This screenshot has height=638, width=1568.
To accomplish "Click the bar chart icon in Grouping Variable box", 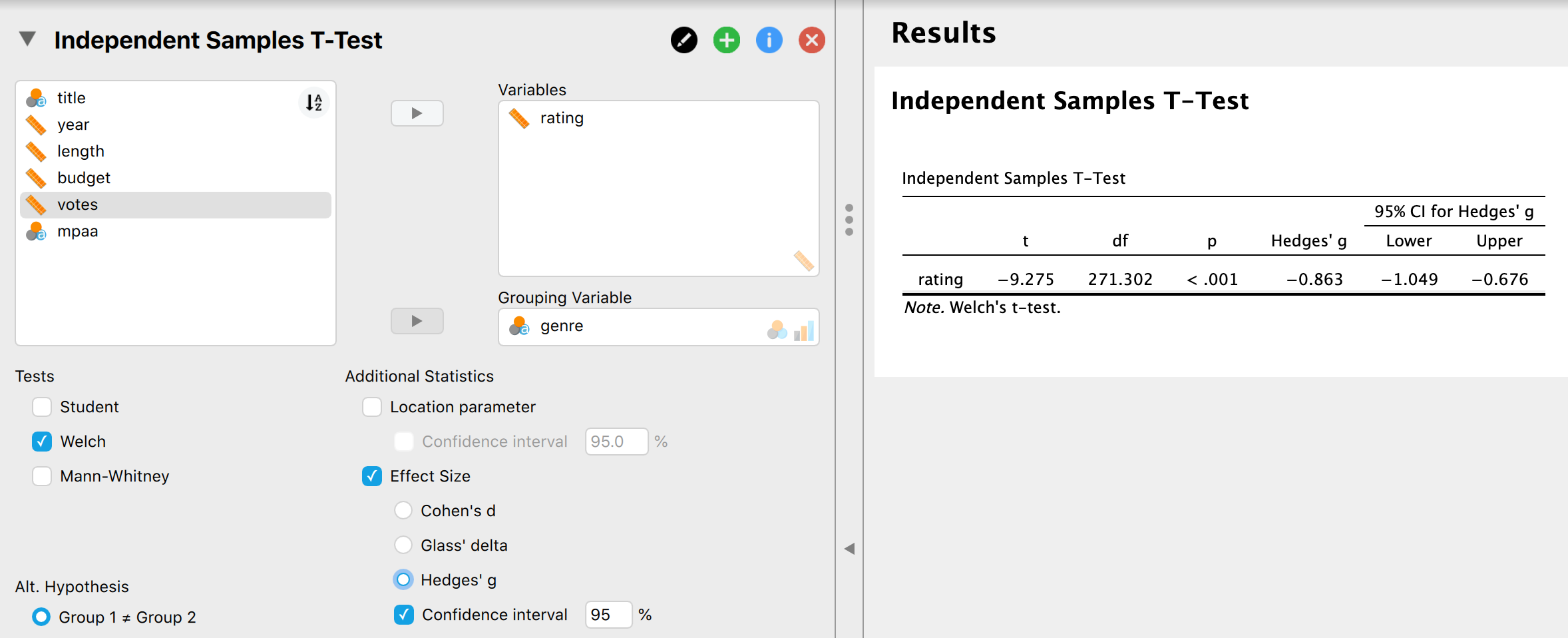I will [803, 328].
